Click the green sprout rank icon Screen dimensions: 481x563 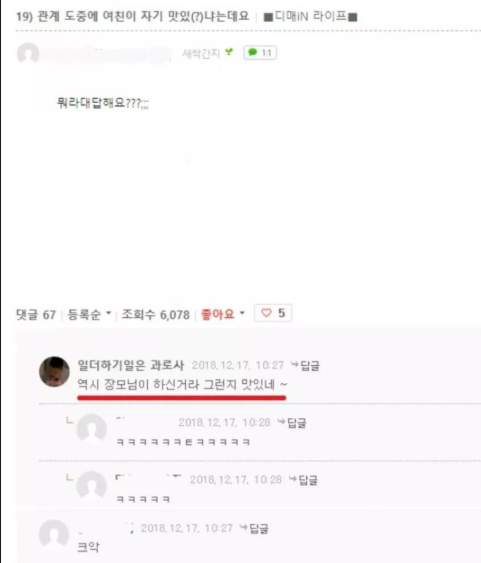tap(229, 52)
